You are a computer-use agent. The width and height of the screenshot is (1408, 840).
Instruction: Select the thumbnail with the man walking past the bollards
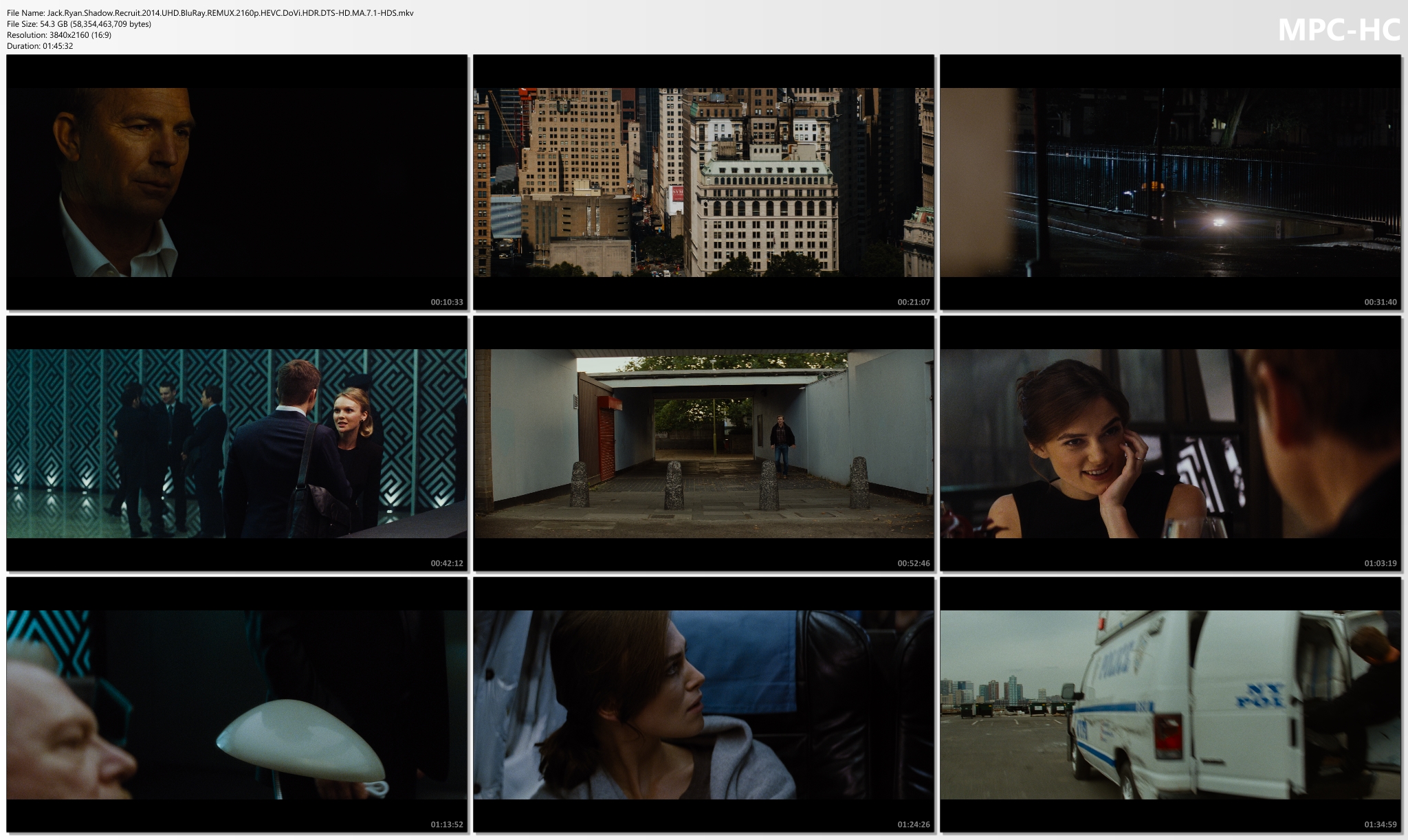(703, 443)
